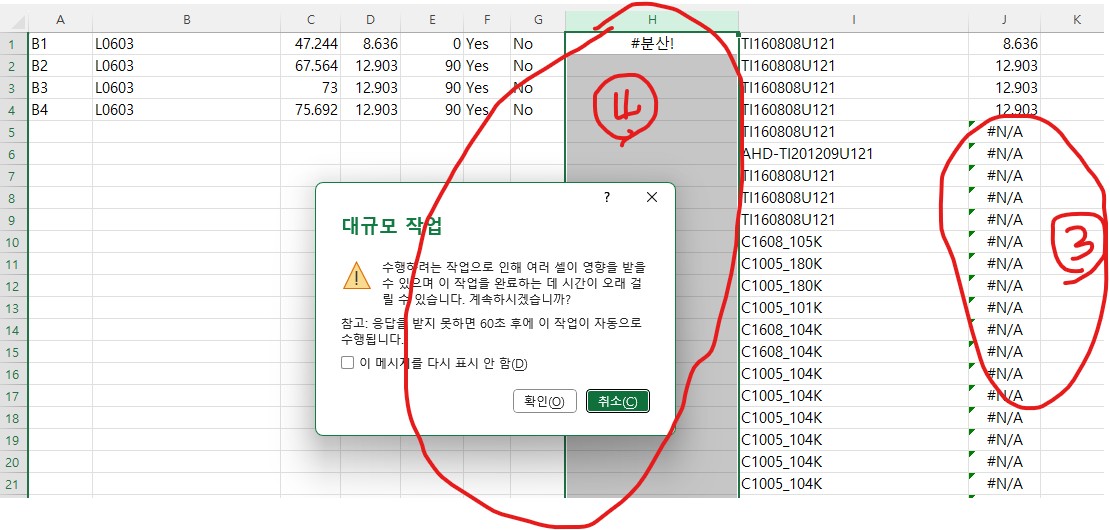Click the cell with value 75.692
This screenshot has width=1110, height=530.
[x=310, y=110]
